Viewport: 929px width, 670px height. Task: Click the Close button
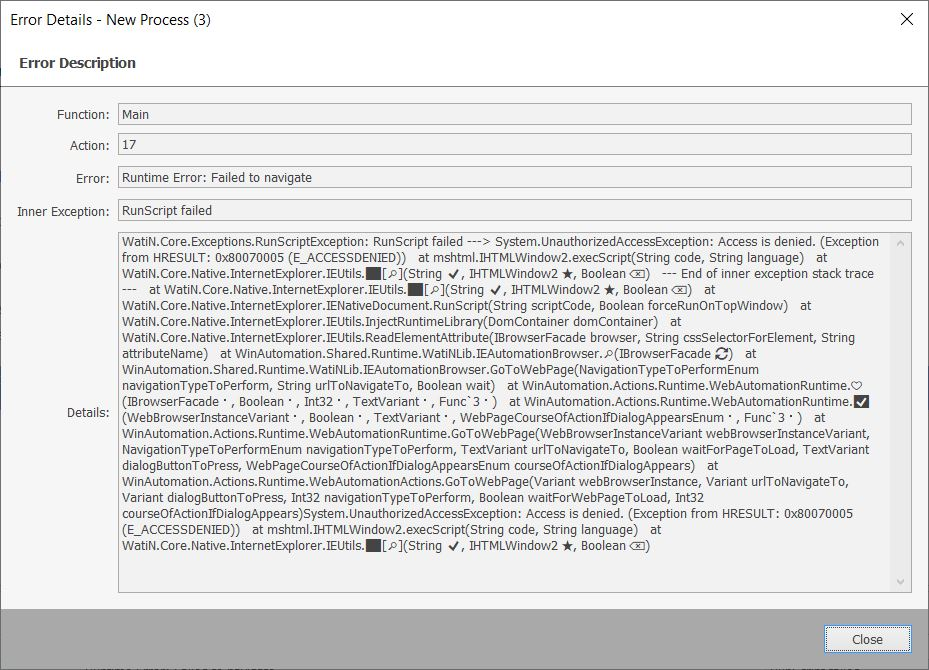(x=867, y=639)
